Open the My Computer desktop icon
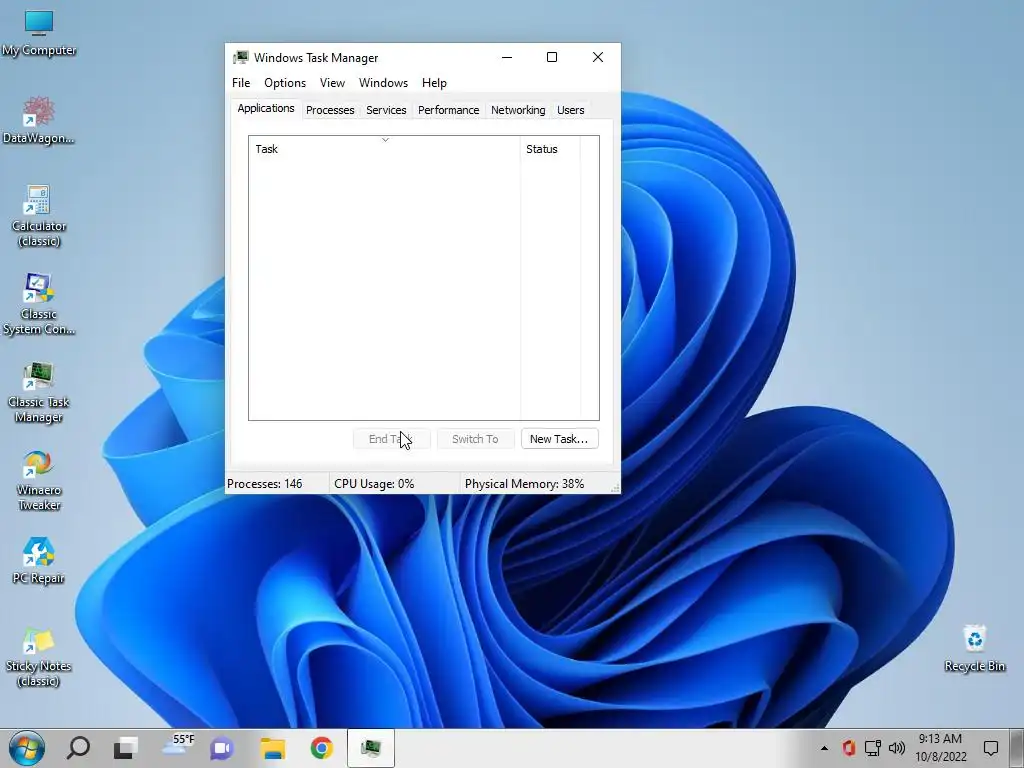Image resolution: width=1024 pixels, height=768 pixels. point(39,33)
